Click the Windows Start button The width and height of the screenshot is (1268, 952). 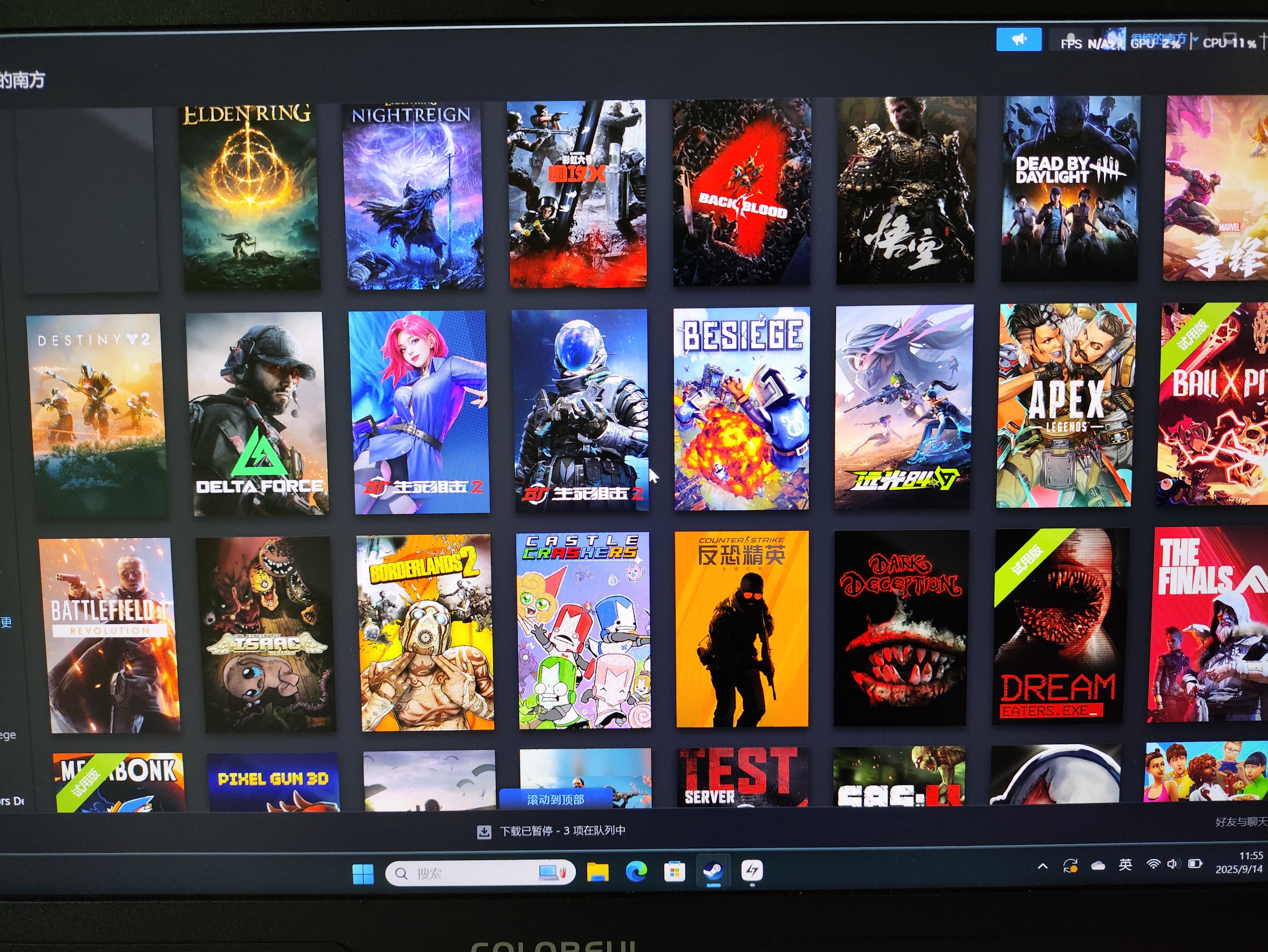pos(363,874)
